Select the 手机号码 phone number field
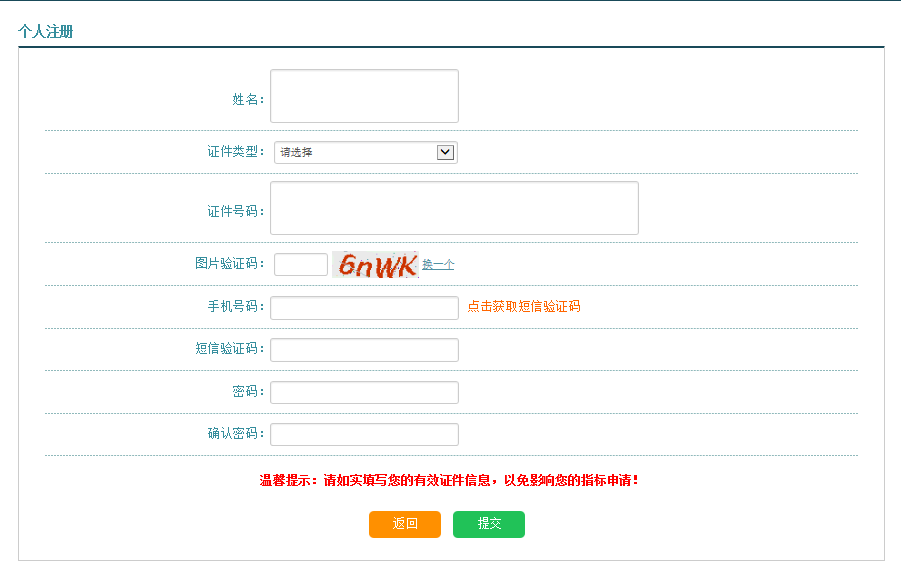 tap(364, 307)
